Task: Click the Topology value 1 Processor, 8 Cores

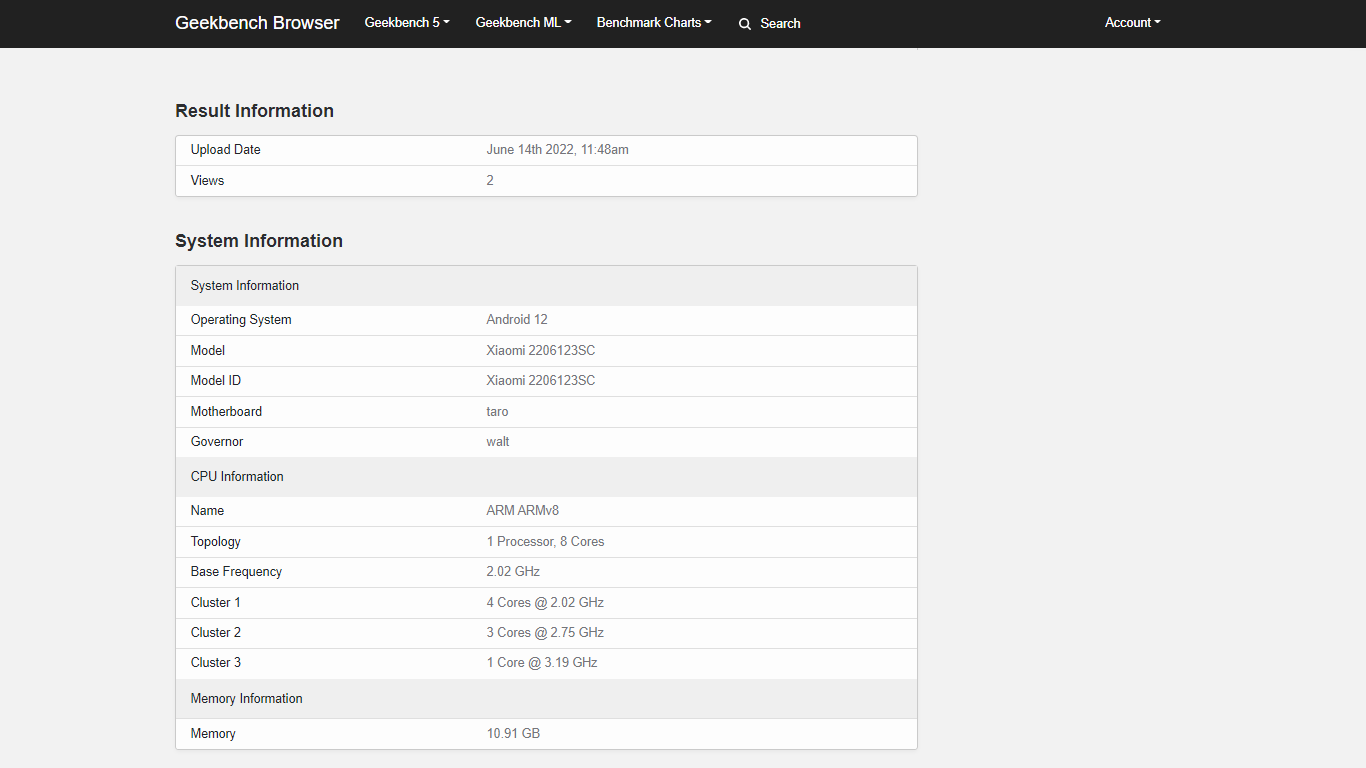Action: 545,542
